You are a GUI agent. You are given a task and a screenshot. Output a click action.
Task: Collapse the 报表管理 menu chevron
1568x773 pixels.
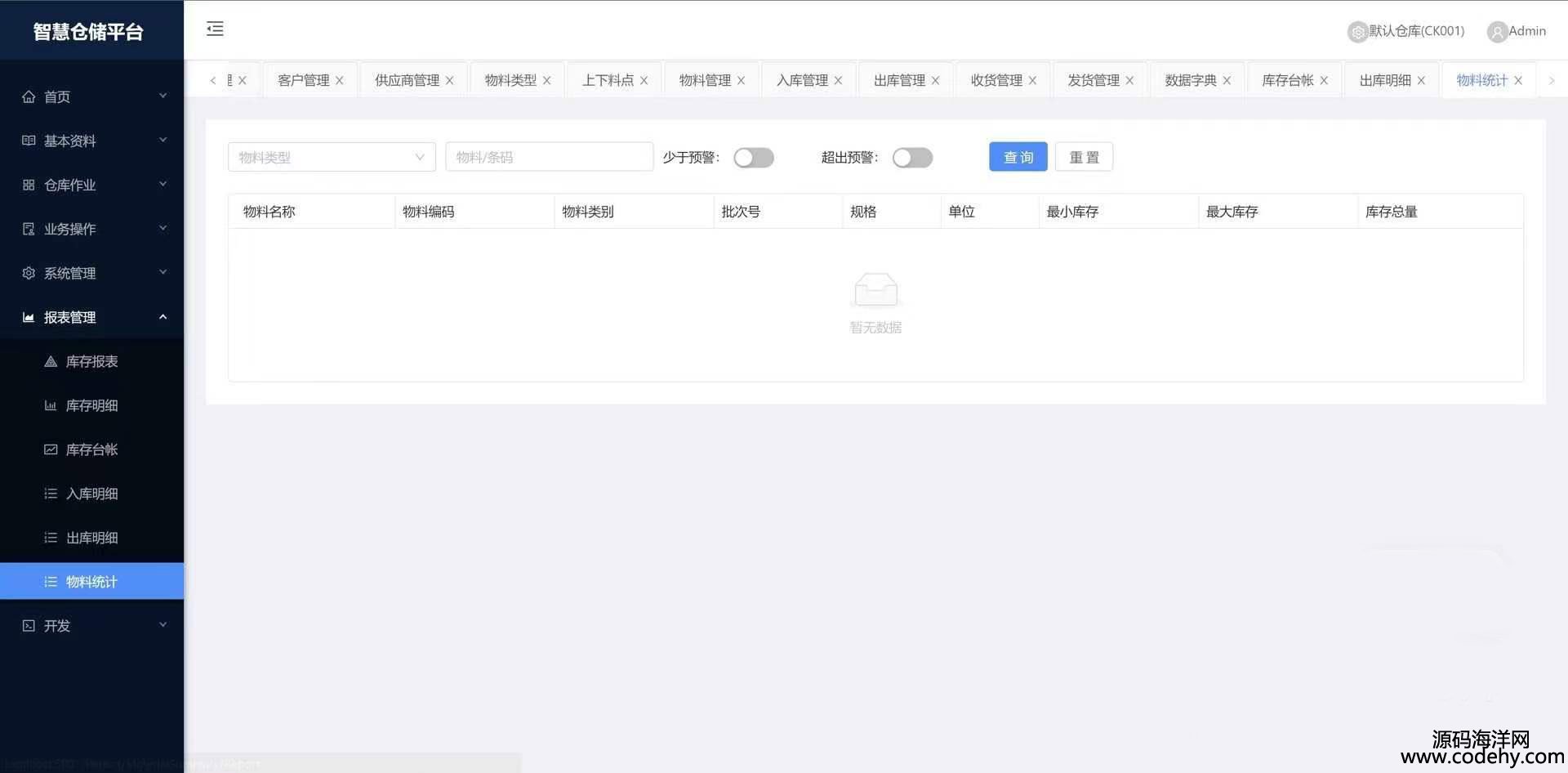point(163,317)
